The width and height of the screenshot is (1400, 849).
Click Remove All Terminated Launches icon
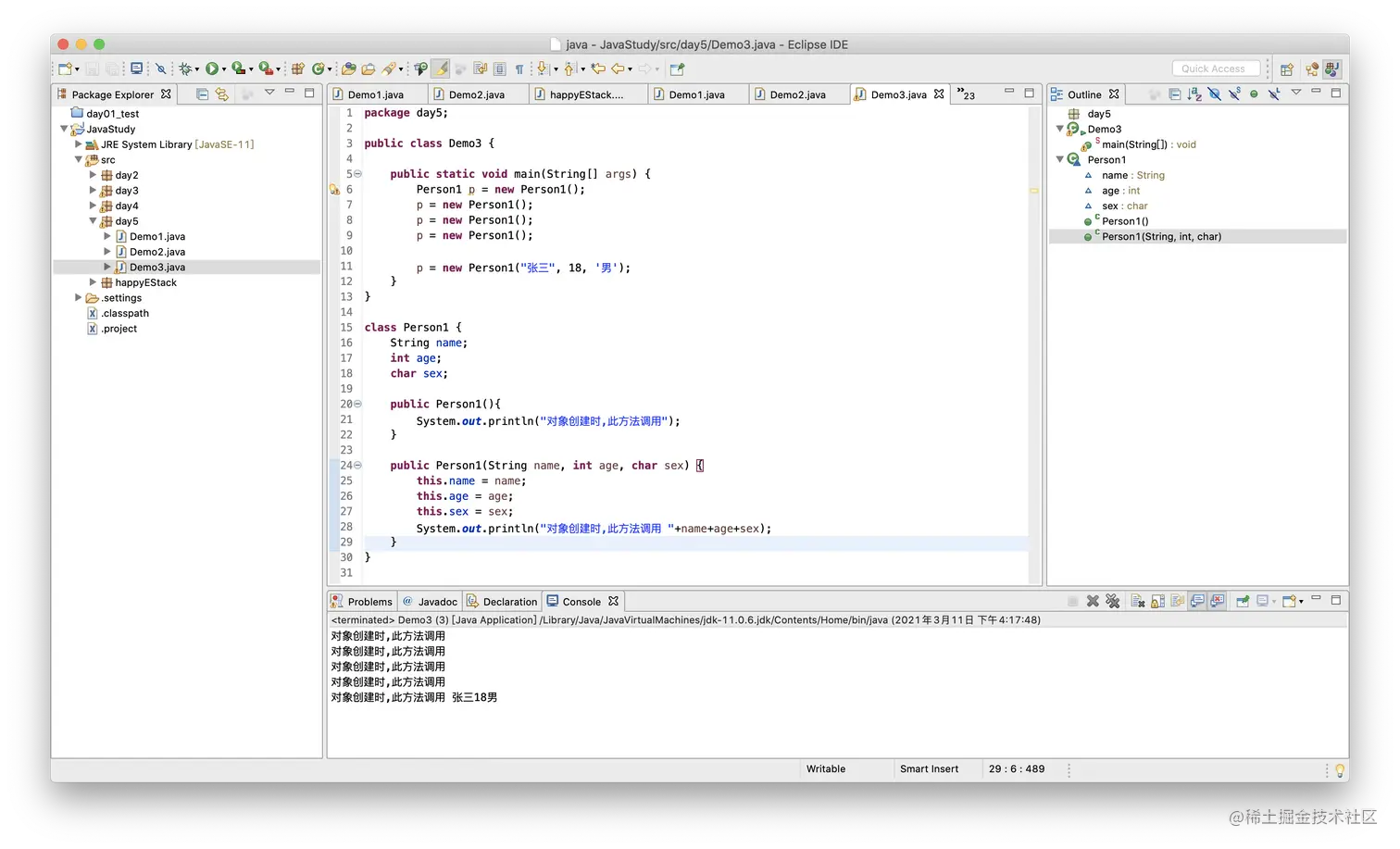point(1113,601)
